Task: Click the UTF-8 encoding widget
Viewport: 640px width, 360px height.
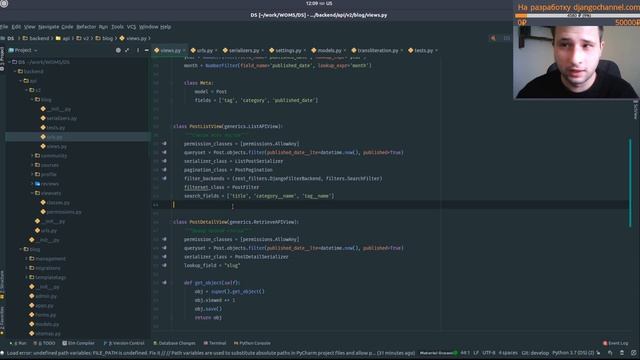Action: (x=489, y=353)
